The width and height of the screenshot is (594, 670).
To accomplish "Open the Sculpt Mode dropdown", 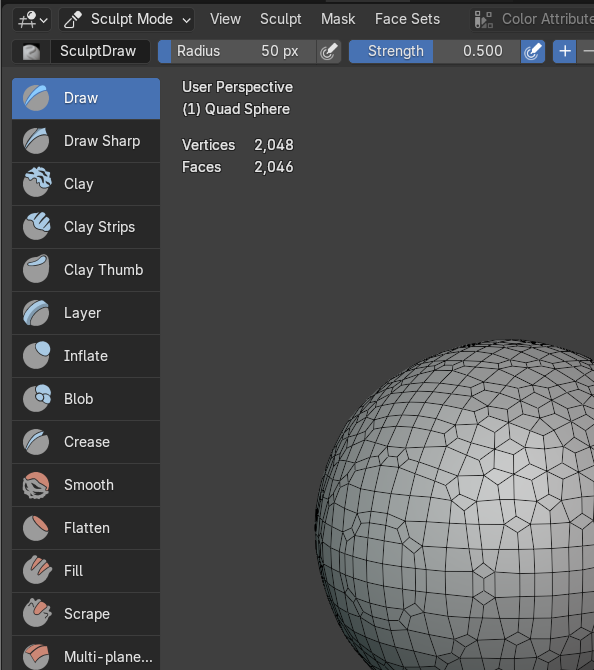I will tap(126, 19).
